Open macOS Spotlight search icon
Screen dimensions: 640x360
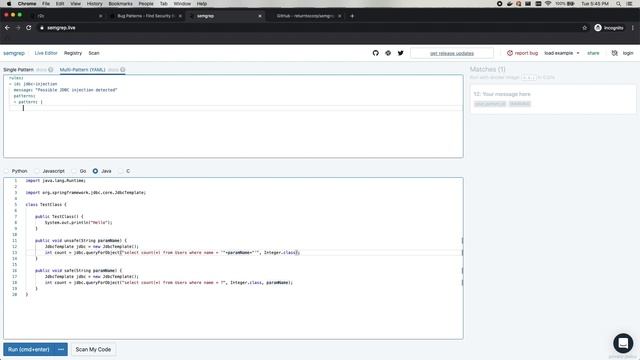pos(619,4)
